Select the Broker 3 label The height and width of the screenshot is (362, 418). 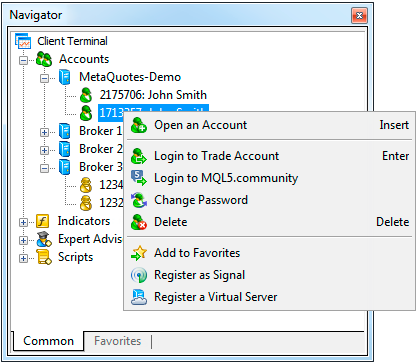pyautogui.click(x=101, y=167)
